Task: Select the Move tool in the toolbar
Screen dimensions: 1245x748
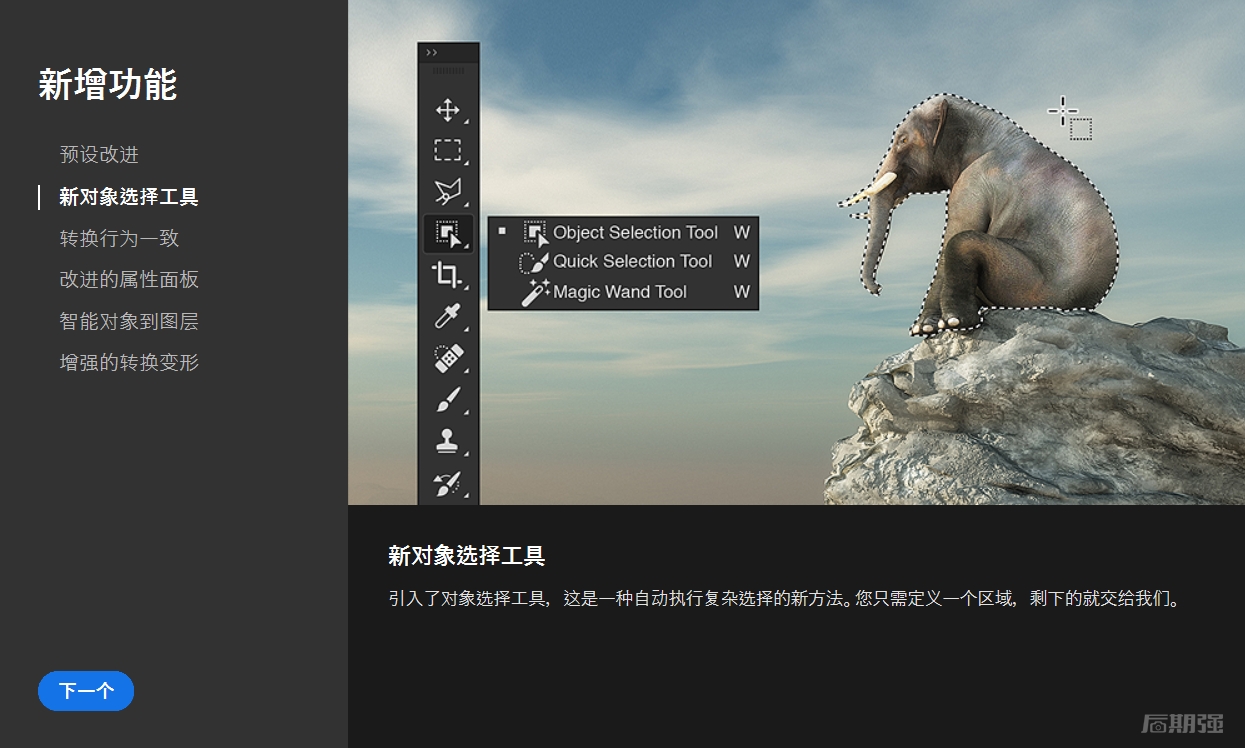Action: click(x=447, y=110)
